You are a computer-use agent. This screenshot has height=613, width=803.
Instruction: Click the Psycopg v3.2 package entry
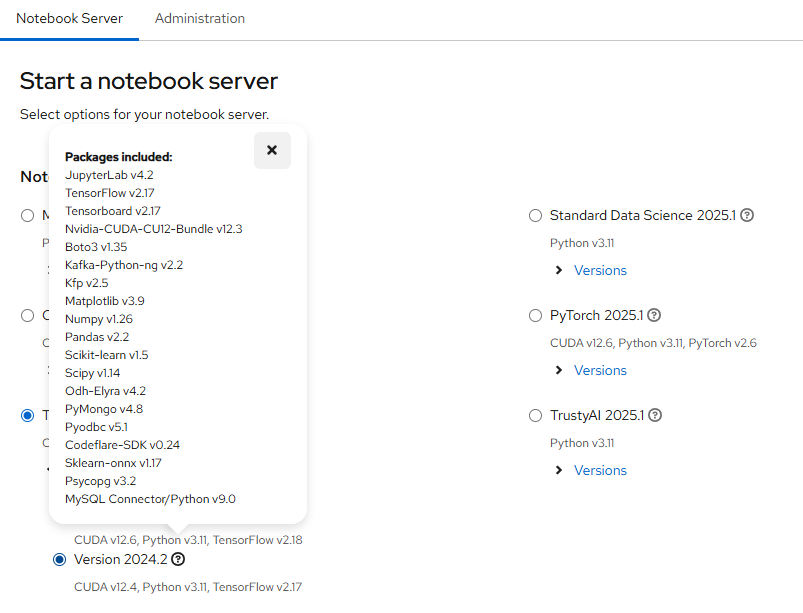click(x=100, y=481)
